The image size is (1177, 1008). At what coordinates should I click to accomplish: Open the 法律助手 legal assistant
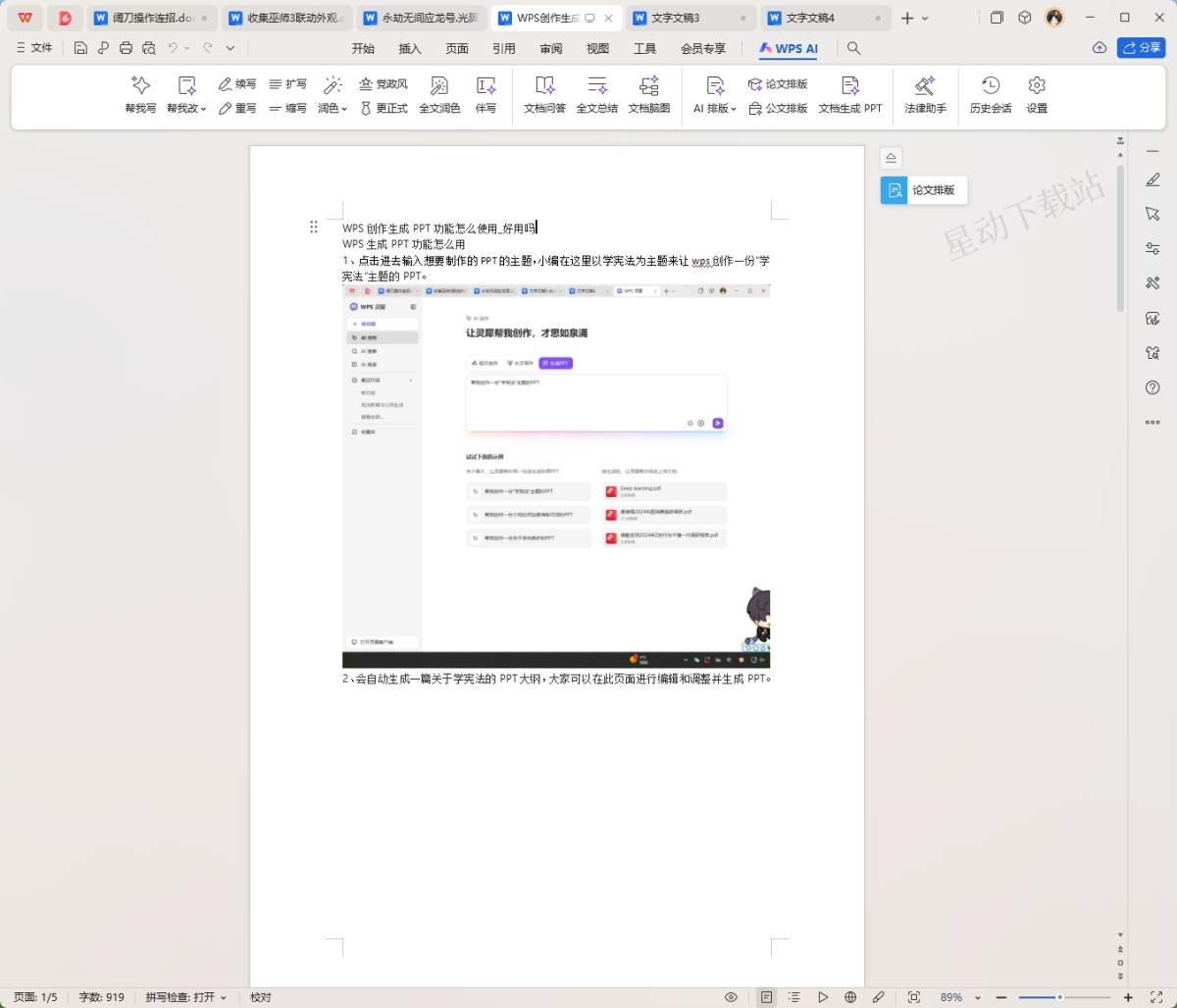pos(925,95)
